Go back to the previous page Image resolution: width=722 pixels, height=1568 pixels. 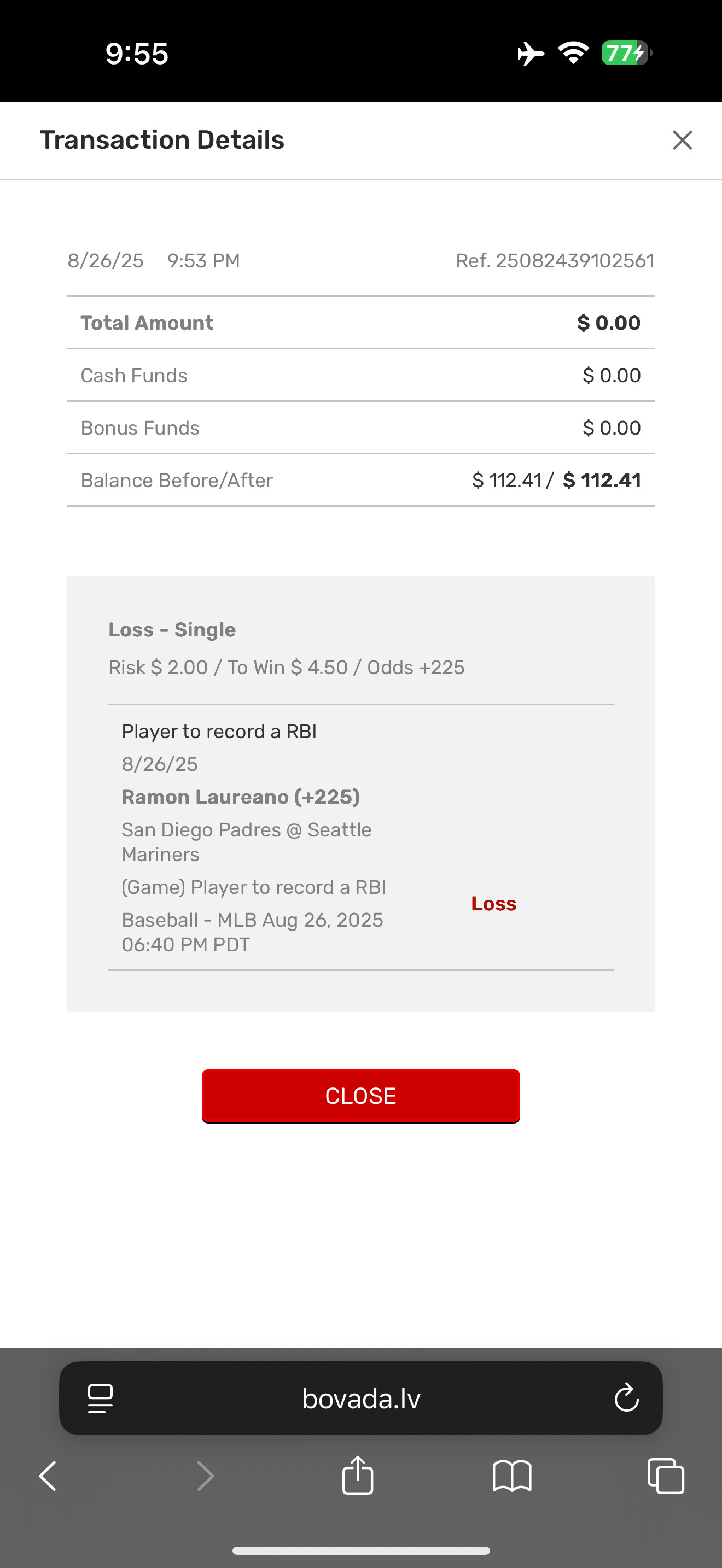48,1476
